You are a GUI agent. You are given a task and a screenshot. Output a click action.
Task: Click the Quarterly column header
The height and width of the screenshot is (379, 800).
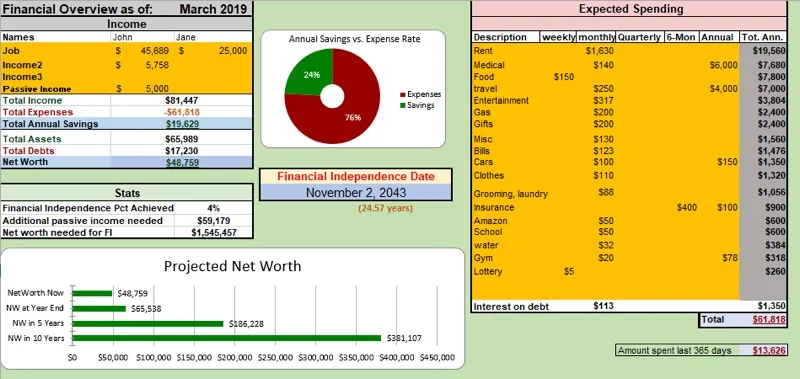coord(639,37)
